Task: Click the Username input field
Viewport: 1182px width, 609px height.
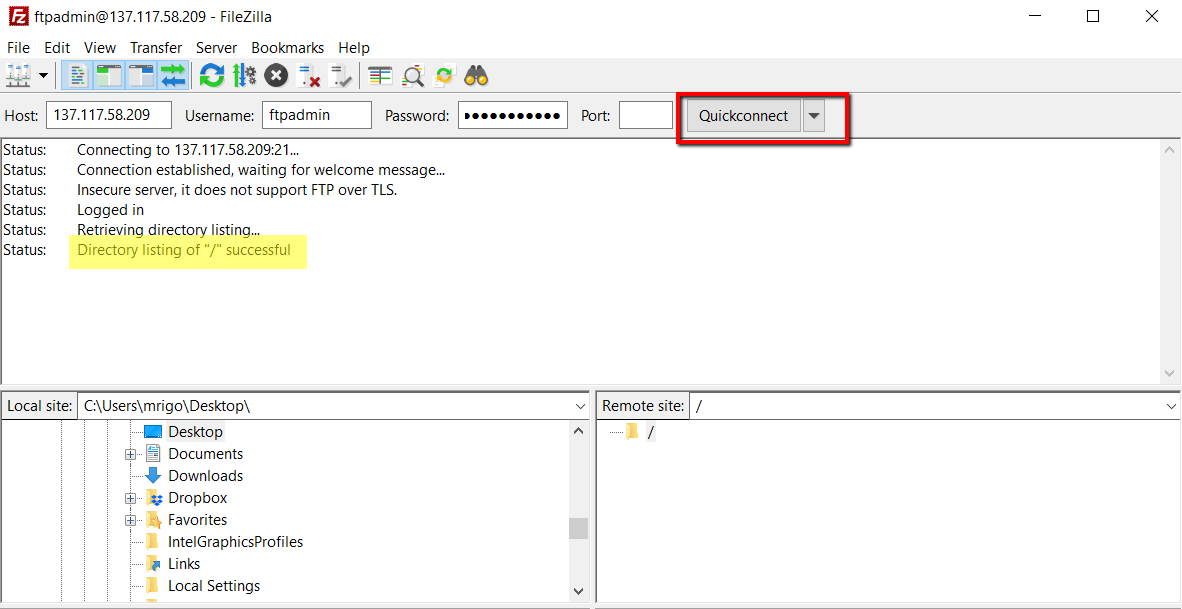Action: click(x=317, y=115)
